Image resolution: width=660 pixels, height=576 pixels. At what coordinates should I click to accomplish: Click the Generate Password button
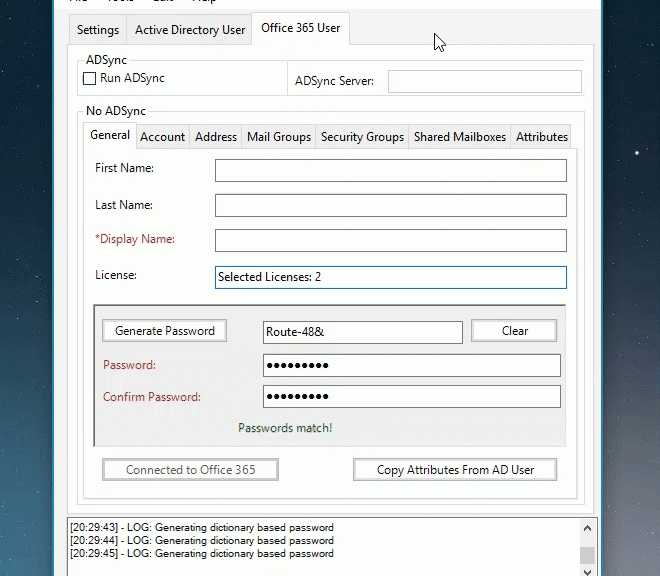[165, 331]
